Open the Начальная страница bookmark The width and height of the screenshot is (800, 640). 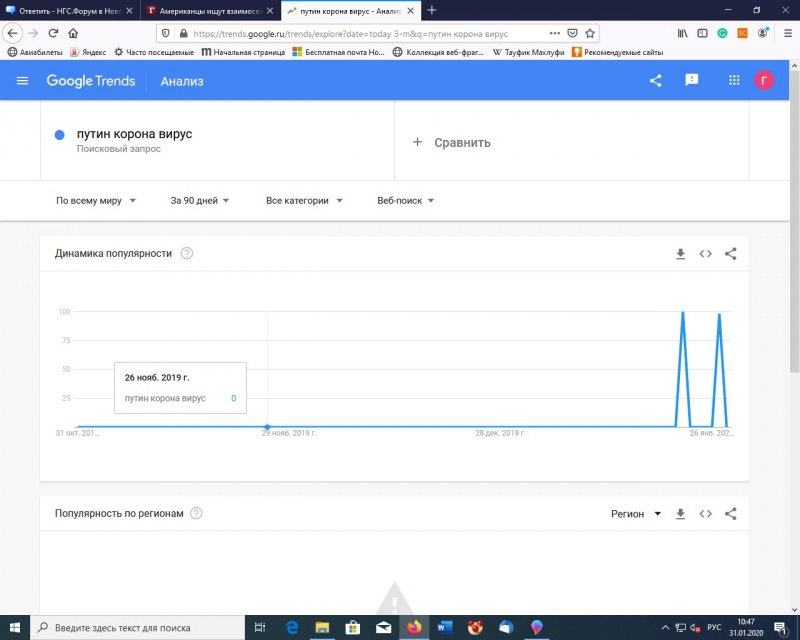tap(243, 52)
